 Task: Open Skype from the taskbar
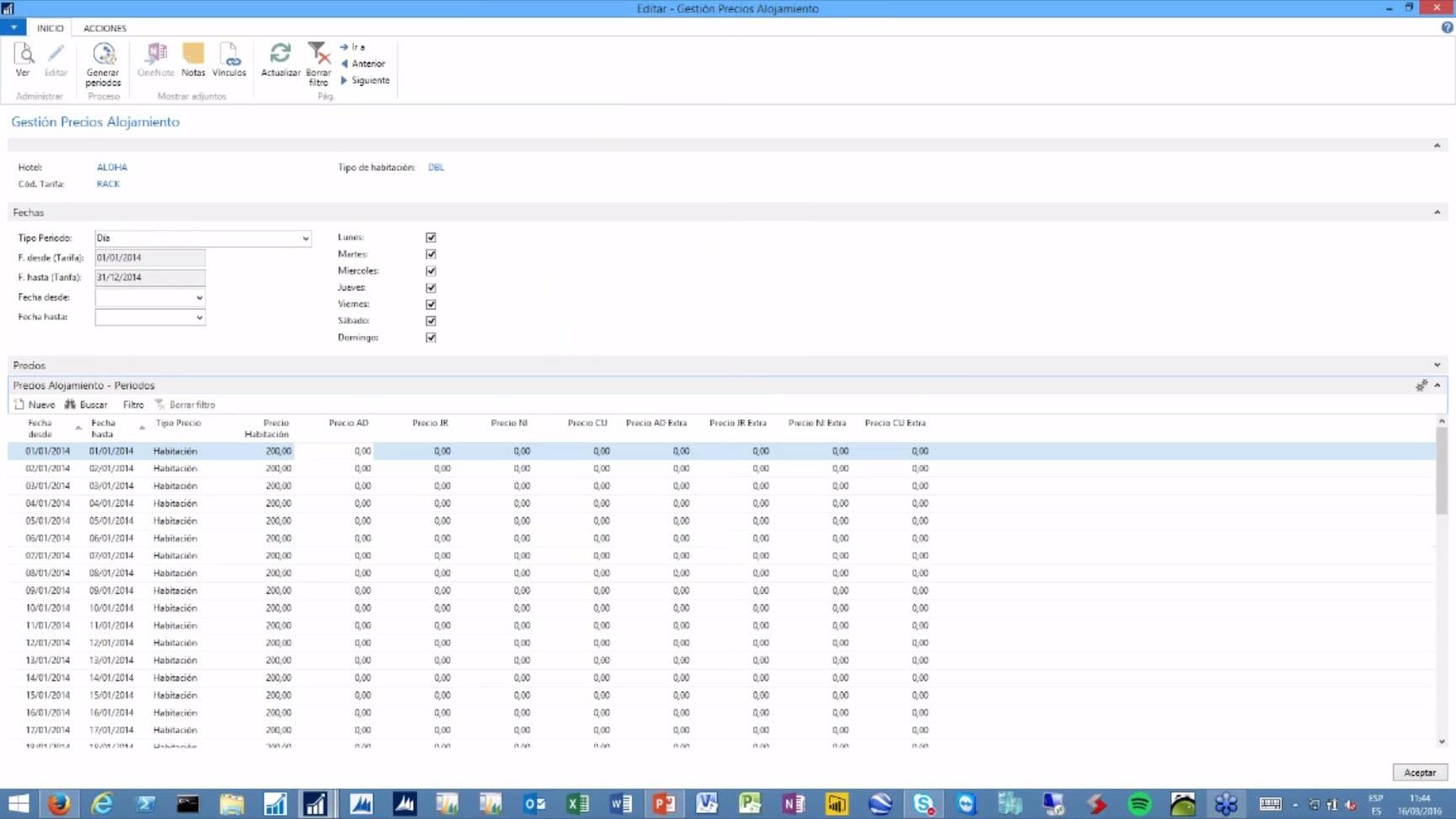(923, 804)
